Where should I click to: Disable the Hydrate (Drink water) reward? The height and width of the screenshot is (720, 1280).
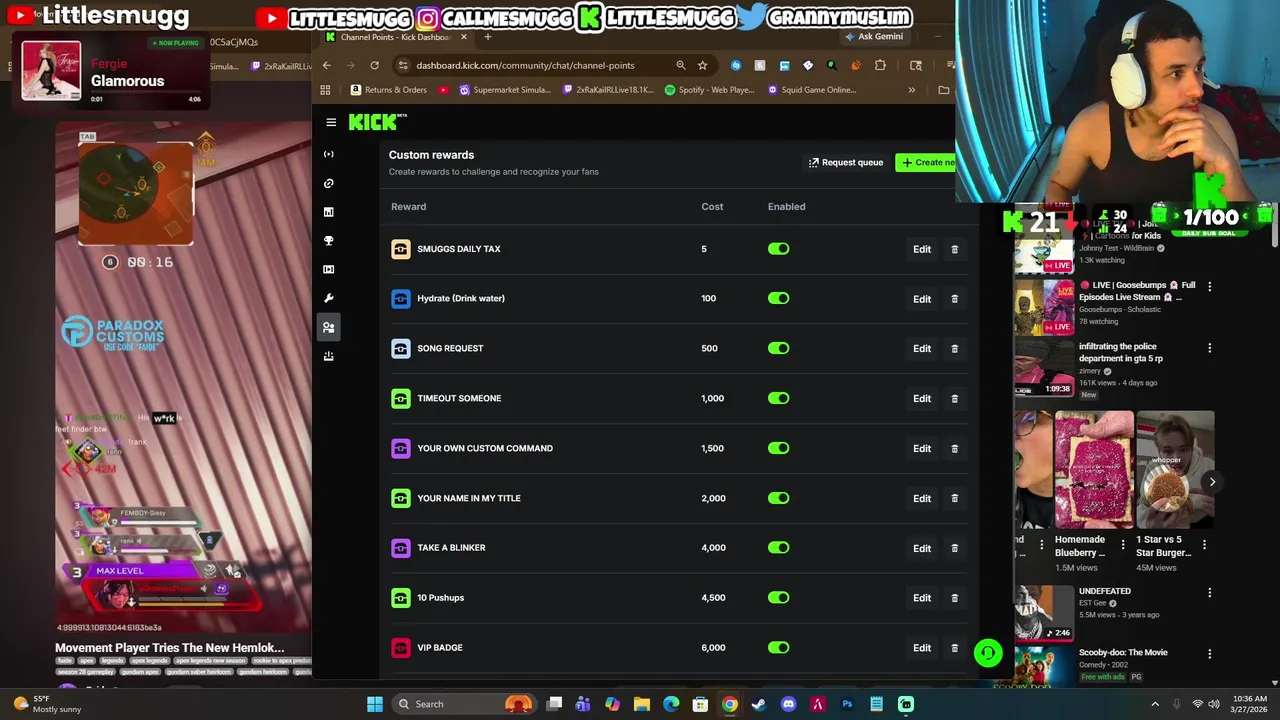click(778, 298)
